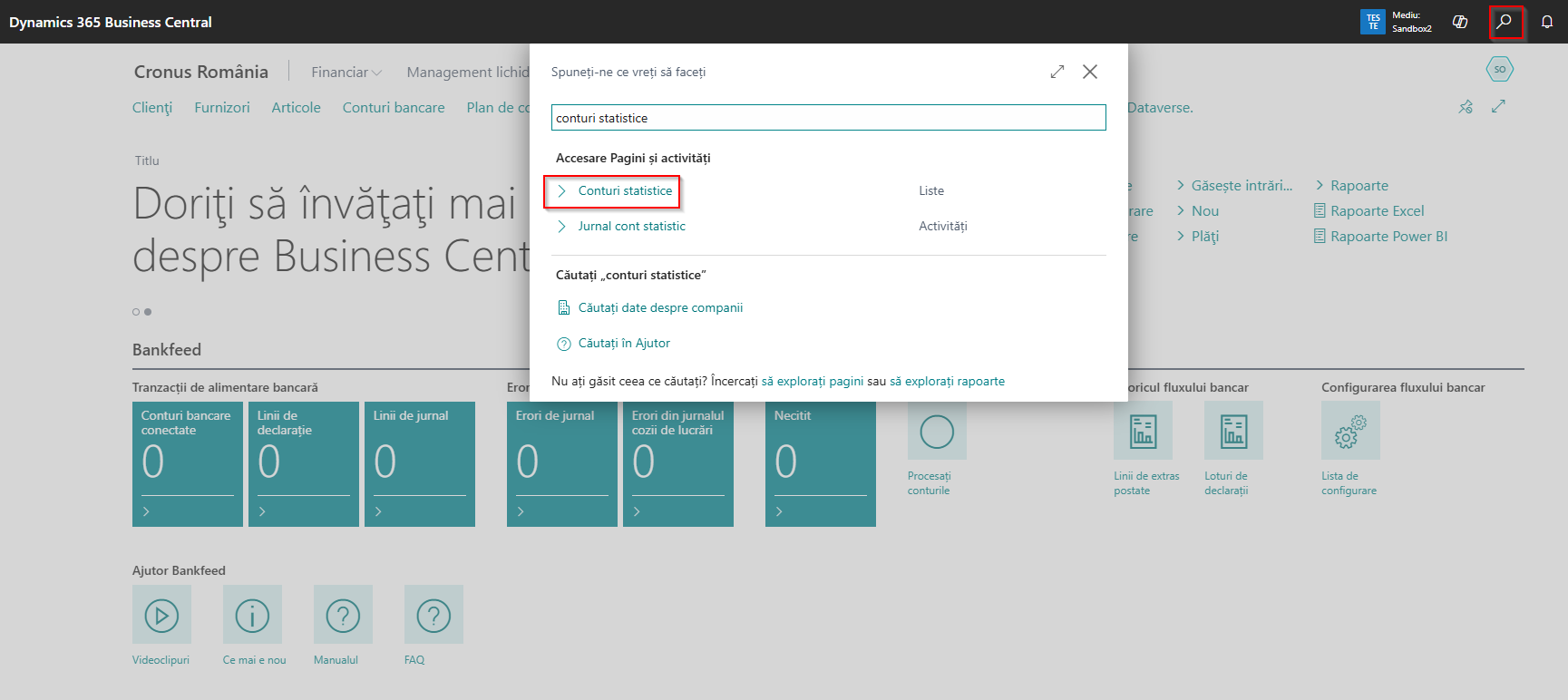Click the Rapoarte Excel link
Viewport: 1568px width, 700px height.
click(x=1378, y=211)
